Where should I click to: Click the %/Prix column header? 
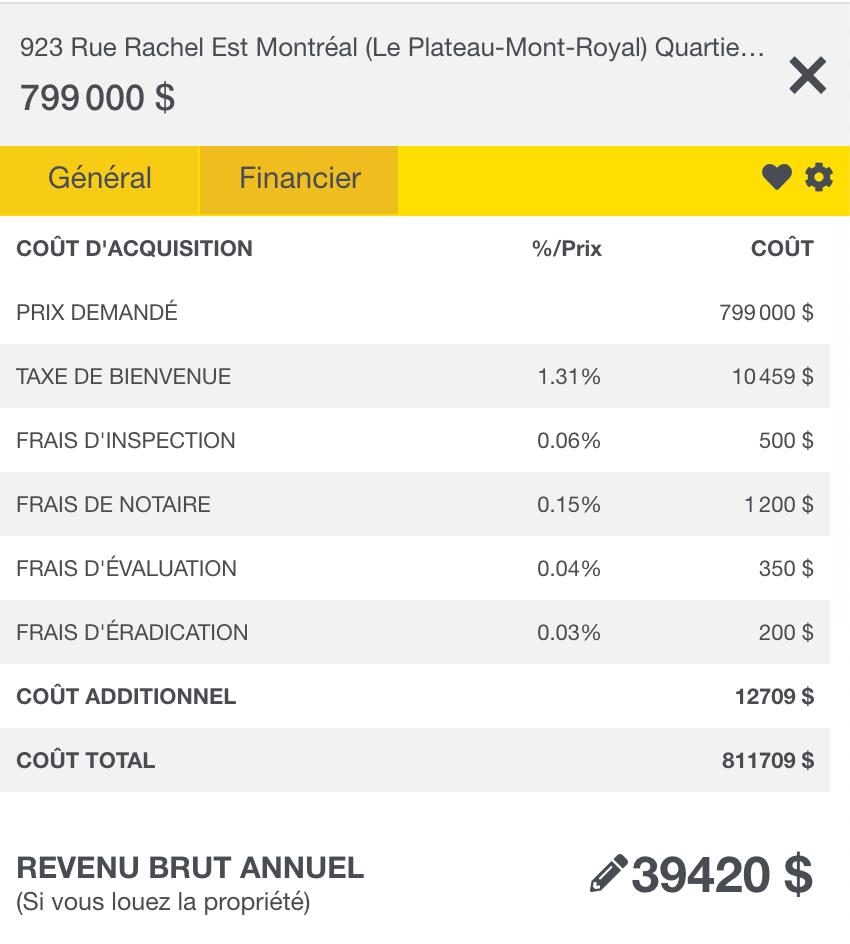pyautogui.click(x=567, y=249)
